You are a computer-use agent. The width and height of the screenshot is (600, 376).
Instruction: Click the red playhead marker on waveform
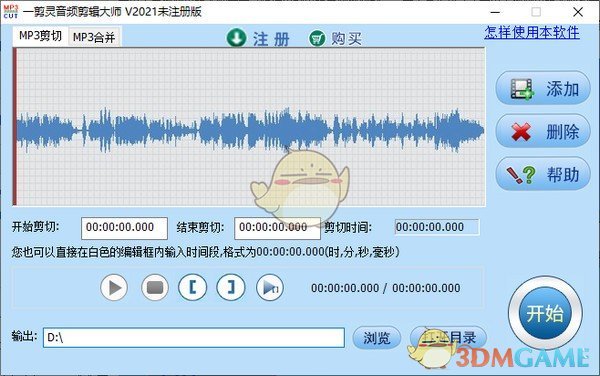[x=15, y=127]
